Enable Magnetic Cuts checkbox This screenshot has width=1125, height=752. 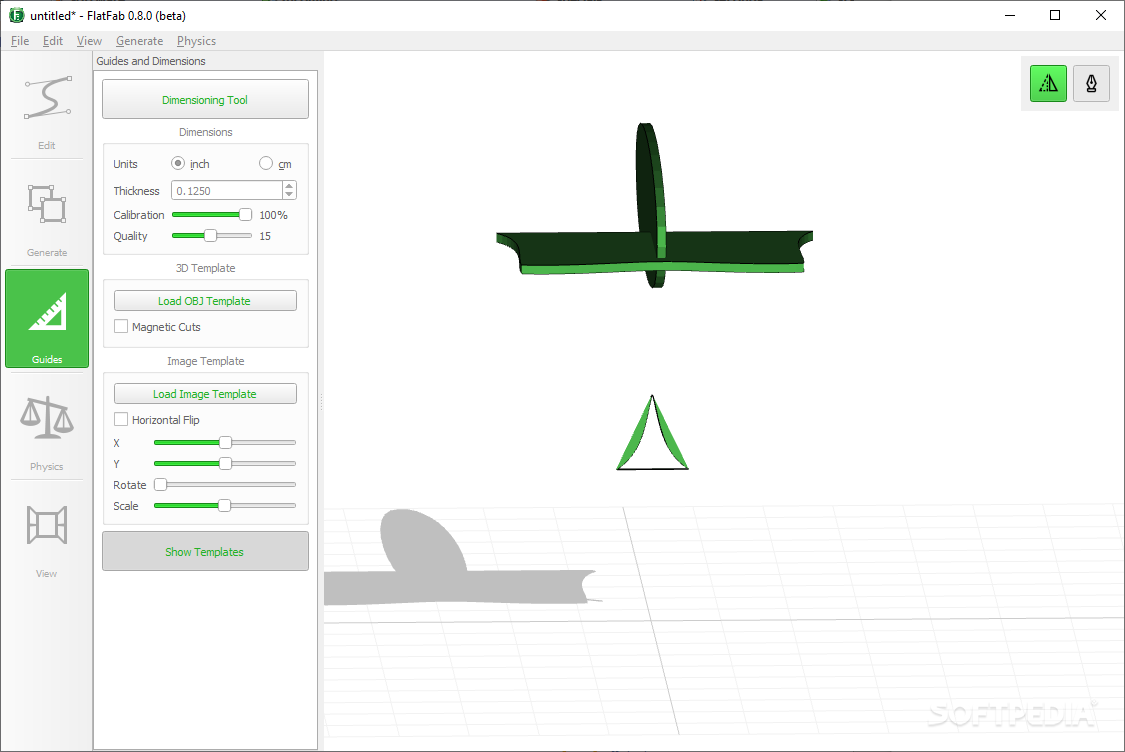coord(121,326)
